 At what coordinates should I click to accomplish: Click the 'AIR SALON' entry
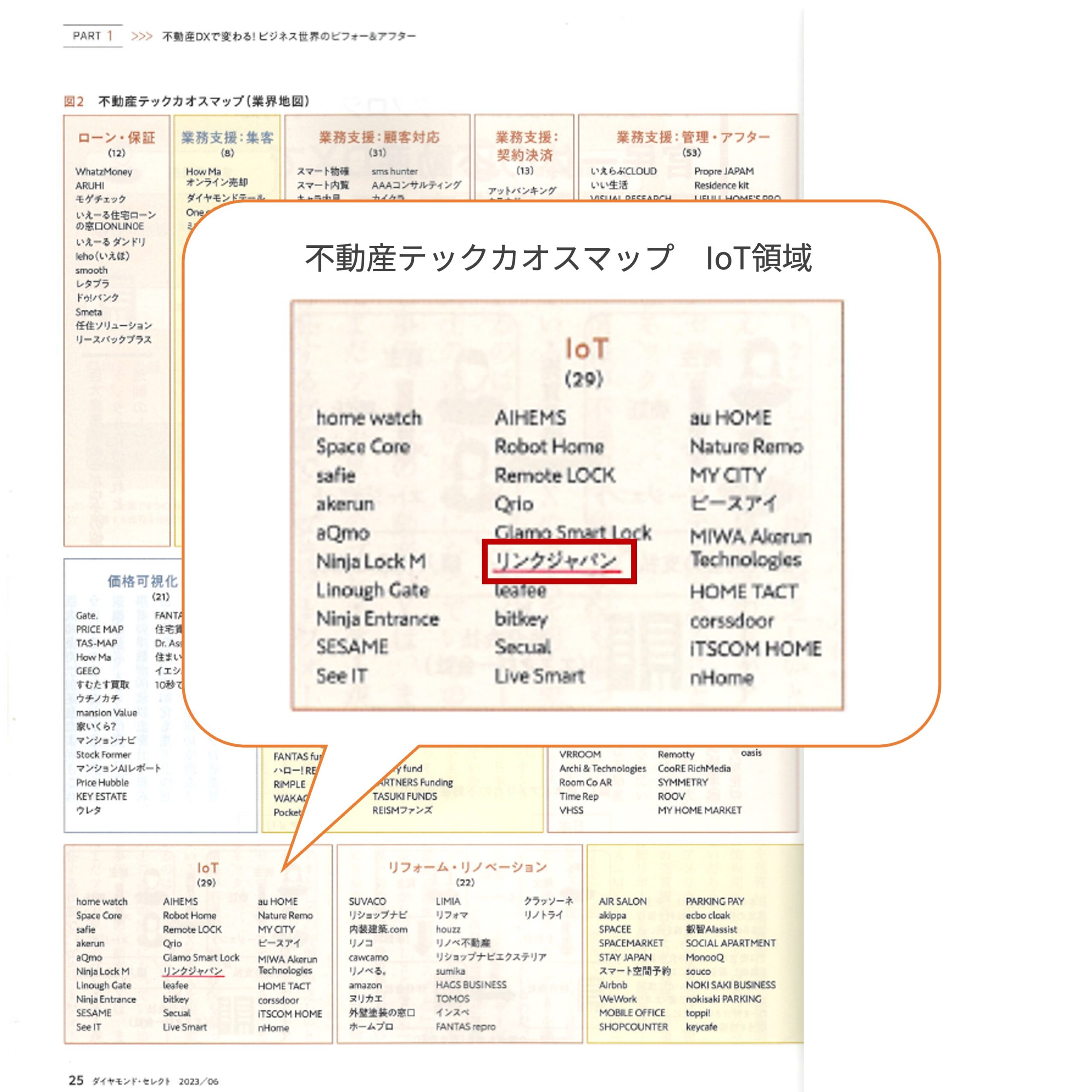point(623,901)
